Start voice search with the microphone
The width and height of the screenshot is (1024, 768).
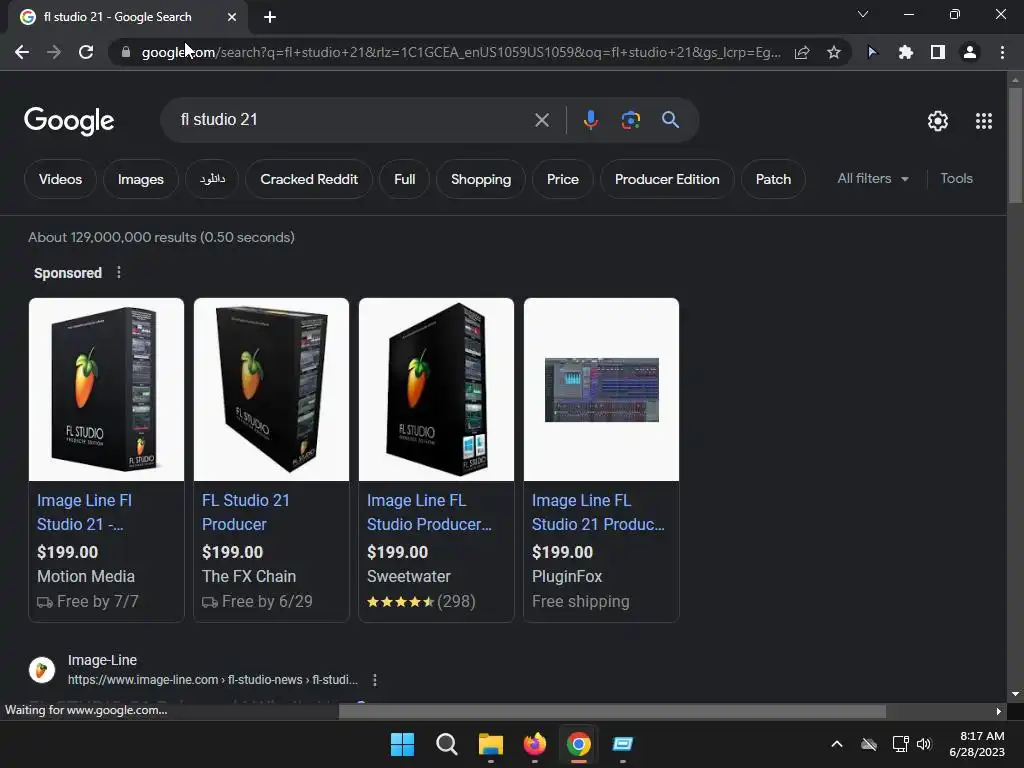click(590, 120)
